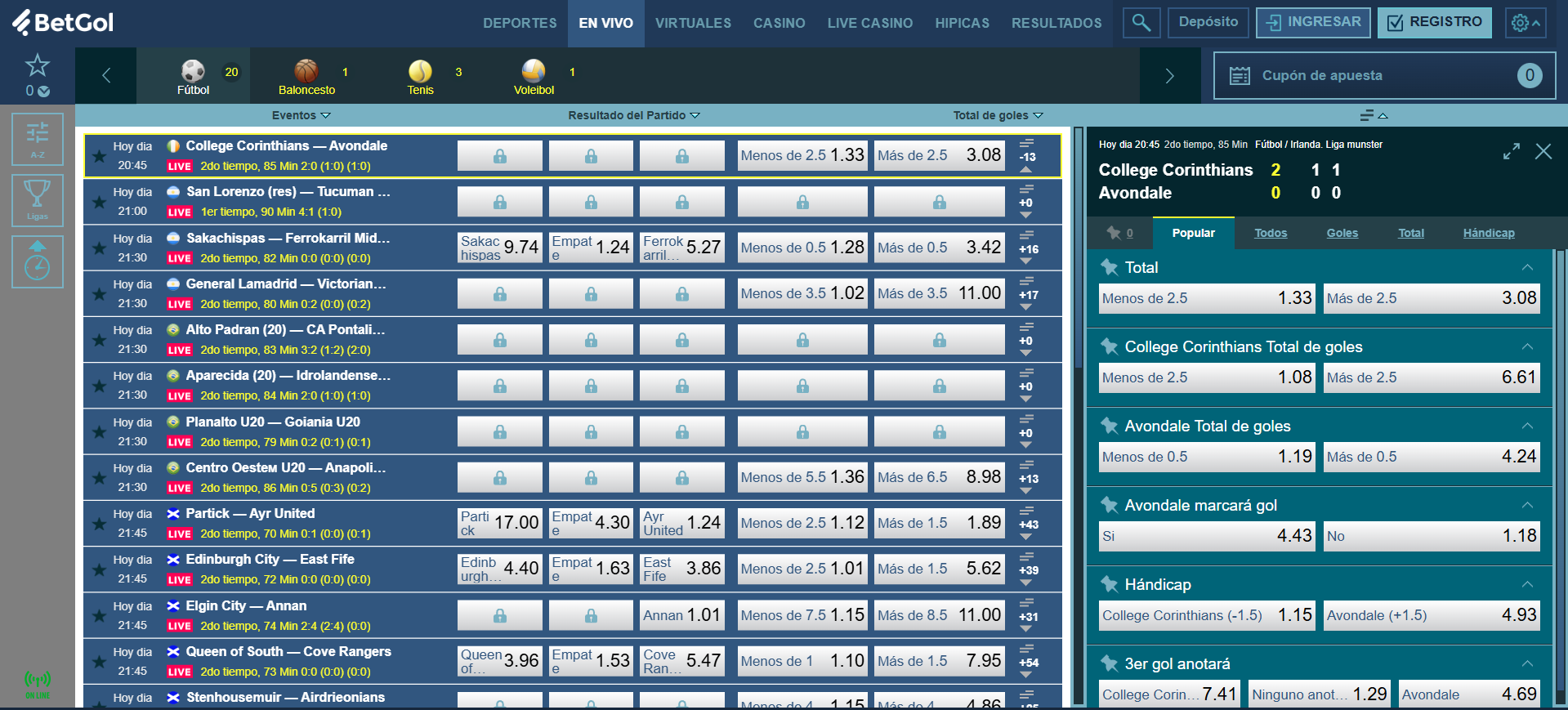Expand +43 markets for Partick — Ayr United
Image resolution: width=1568 pixels, height=710 pixels.
(x=1028, y=524)
